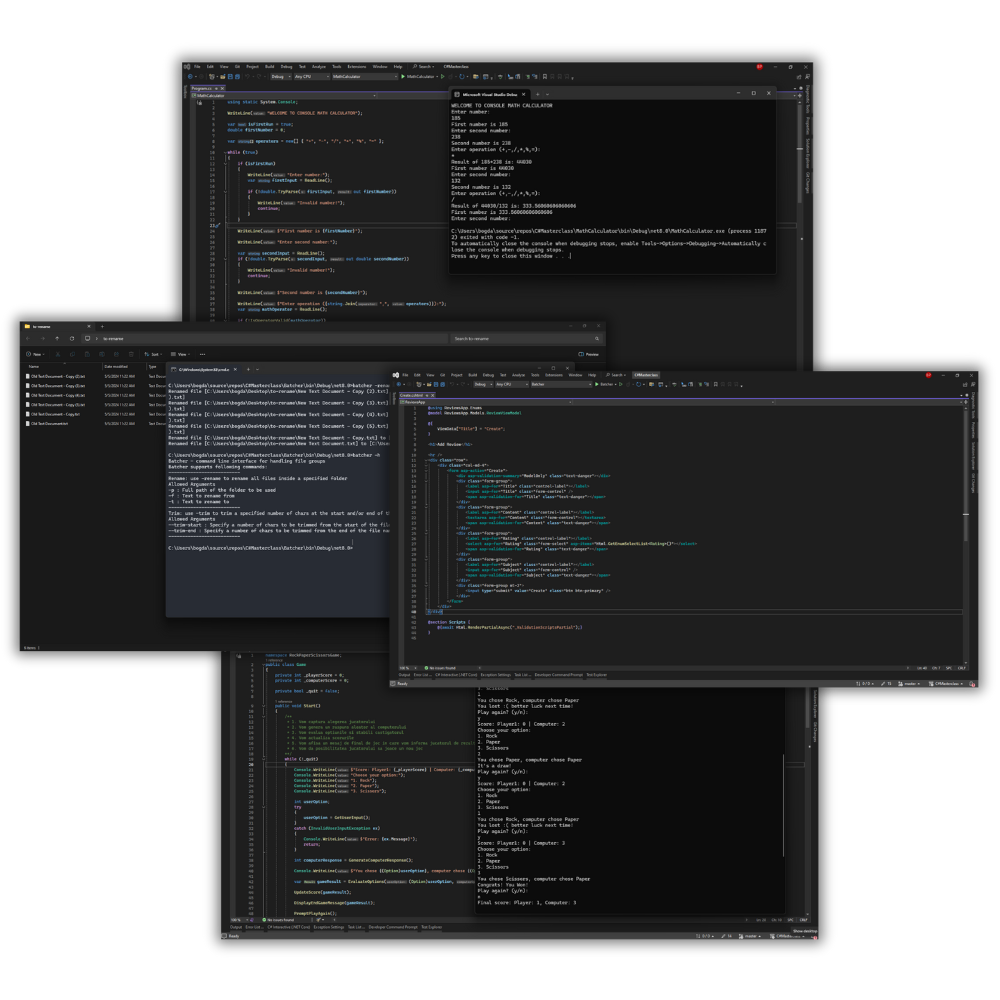The height and width of the screenshot is (1000, 1000).
Task: Toggle the Preview pane in File Explorer
Action: click(590, 354)
